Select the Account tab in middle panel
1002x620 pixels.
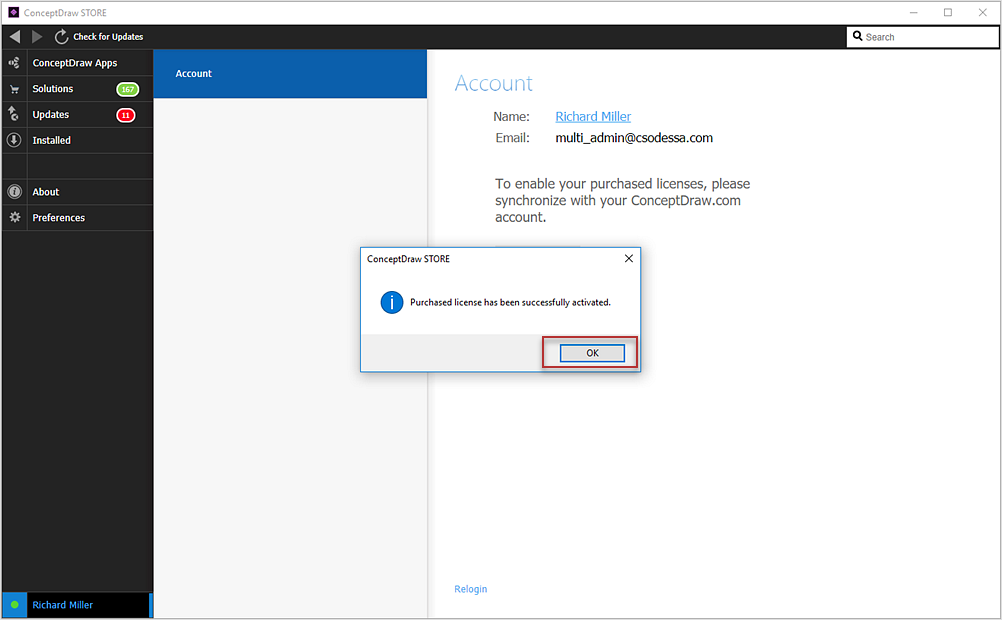coord(290,74)
